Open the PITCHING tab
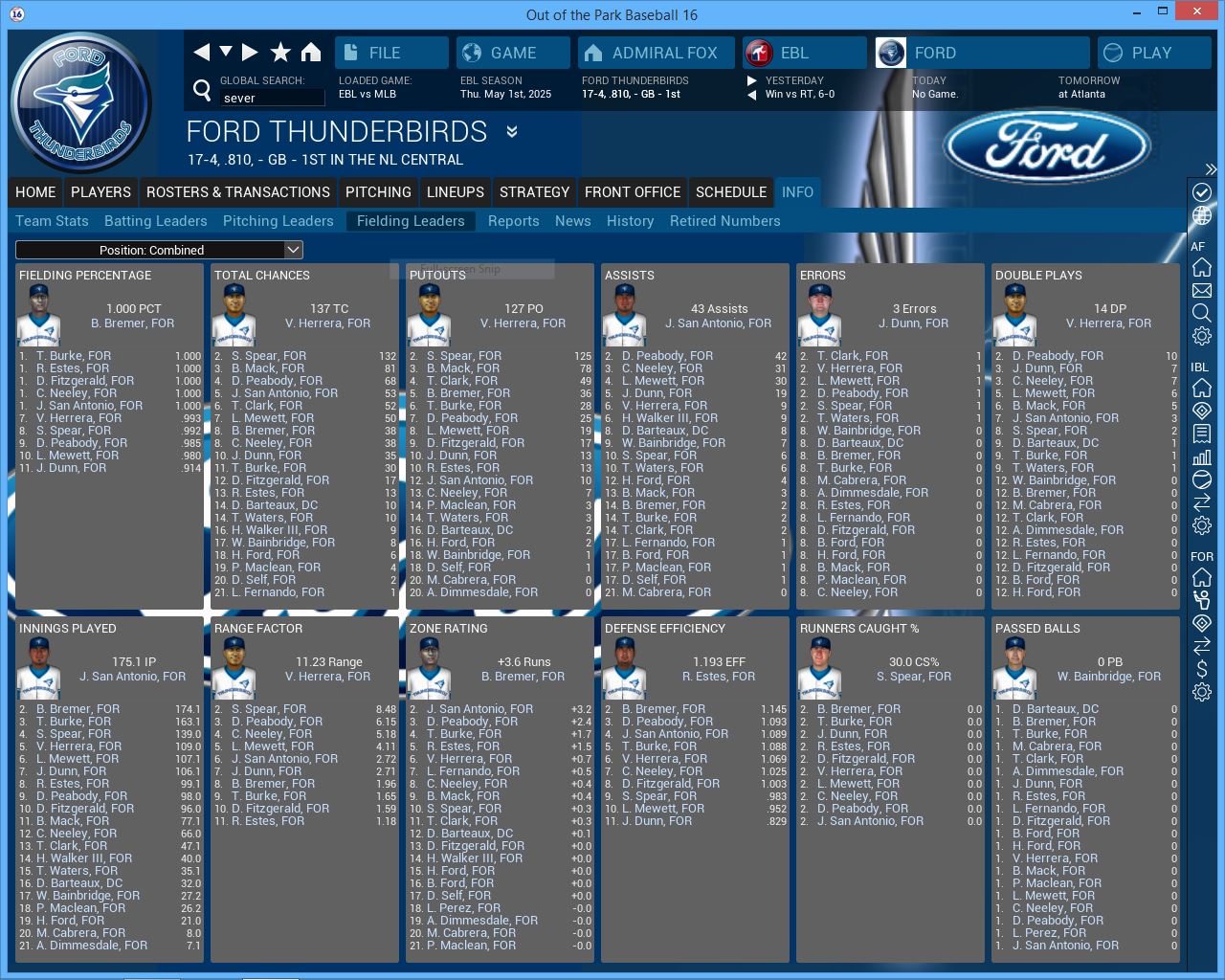 coord(378,192)
